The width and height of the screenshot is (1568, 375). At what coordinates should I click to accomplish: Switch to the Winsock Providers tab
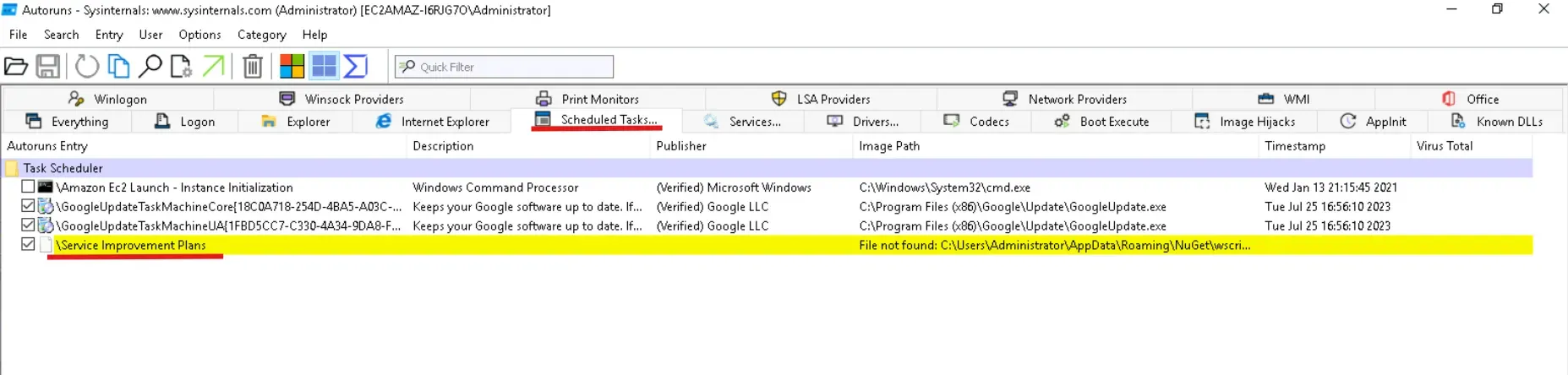341,99
